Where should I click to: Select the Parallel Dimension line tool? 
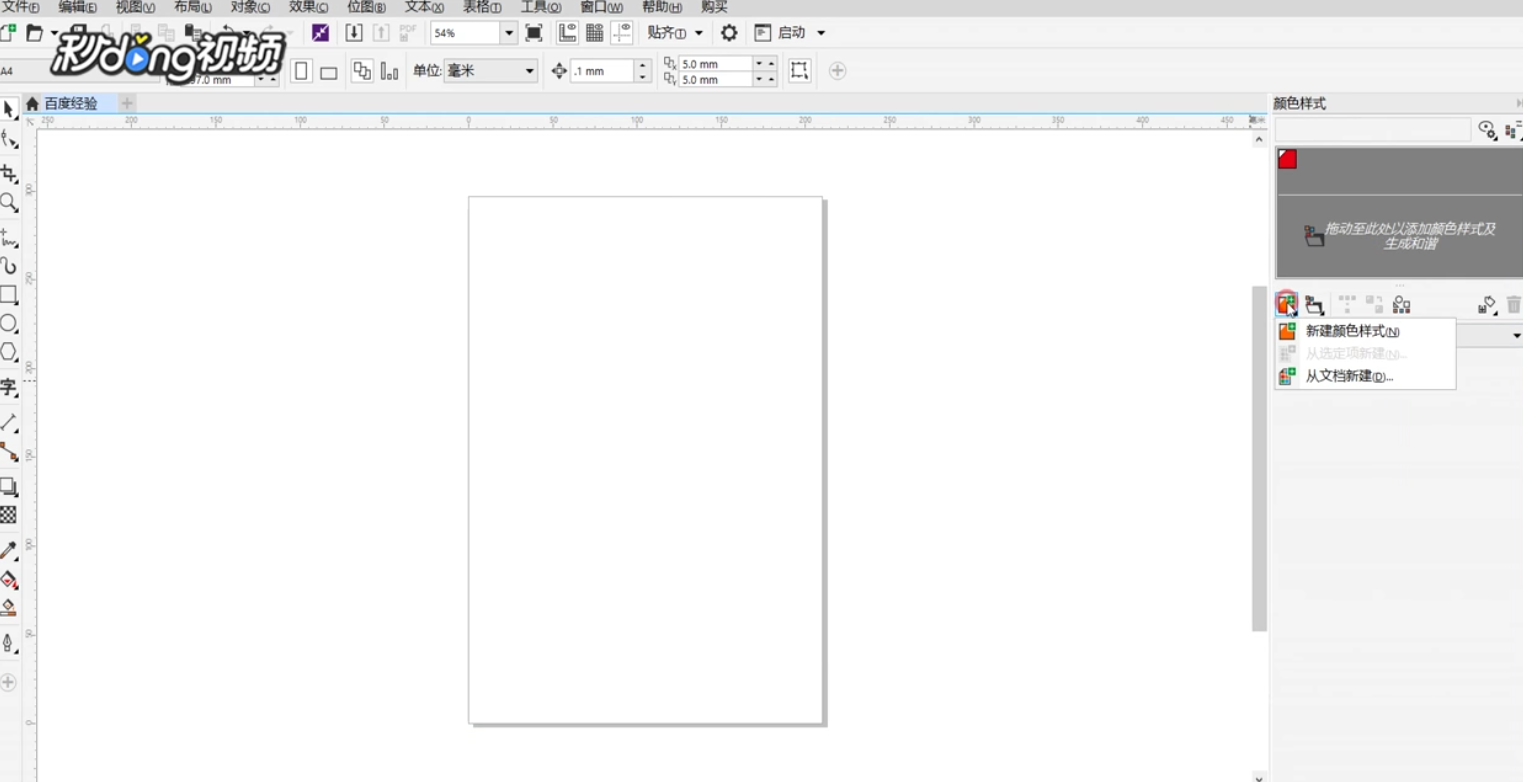pyautogui.click(x=9, y=422)
